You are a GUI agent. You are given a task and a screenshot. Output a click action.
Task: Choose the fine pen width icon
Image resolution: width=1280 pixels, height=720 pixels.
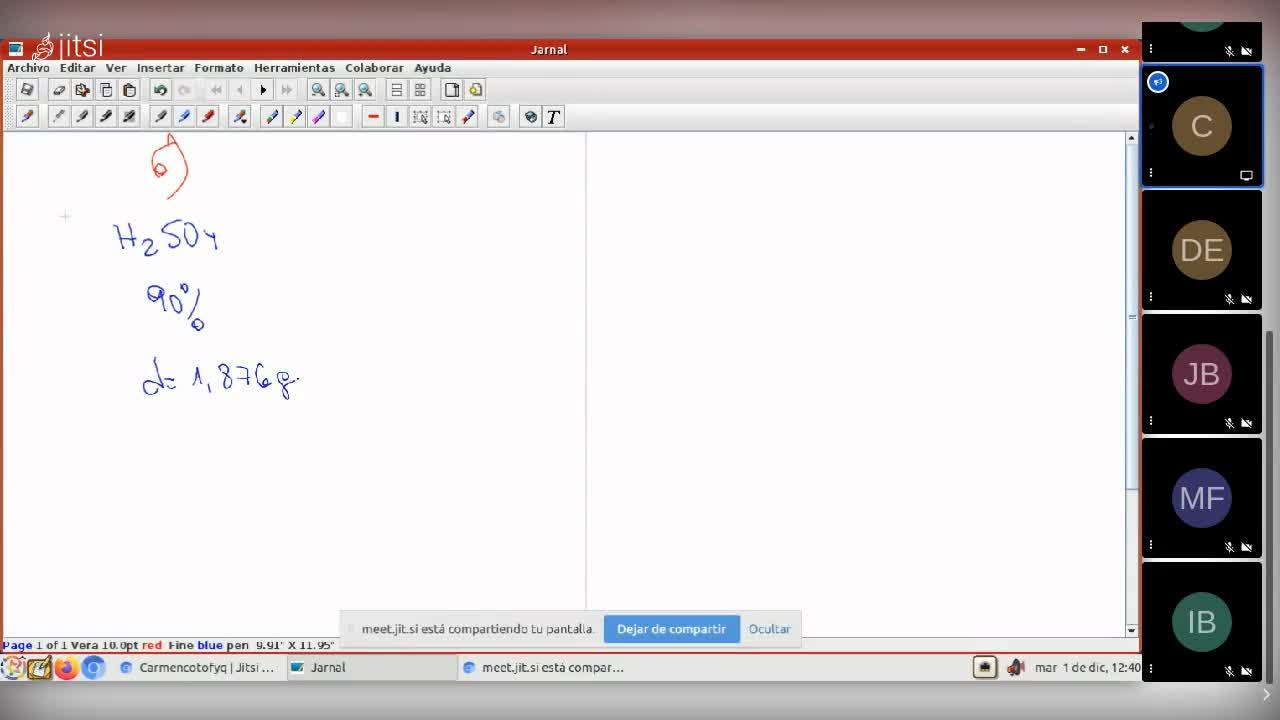(x=59, y=117)
